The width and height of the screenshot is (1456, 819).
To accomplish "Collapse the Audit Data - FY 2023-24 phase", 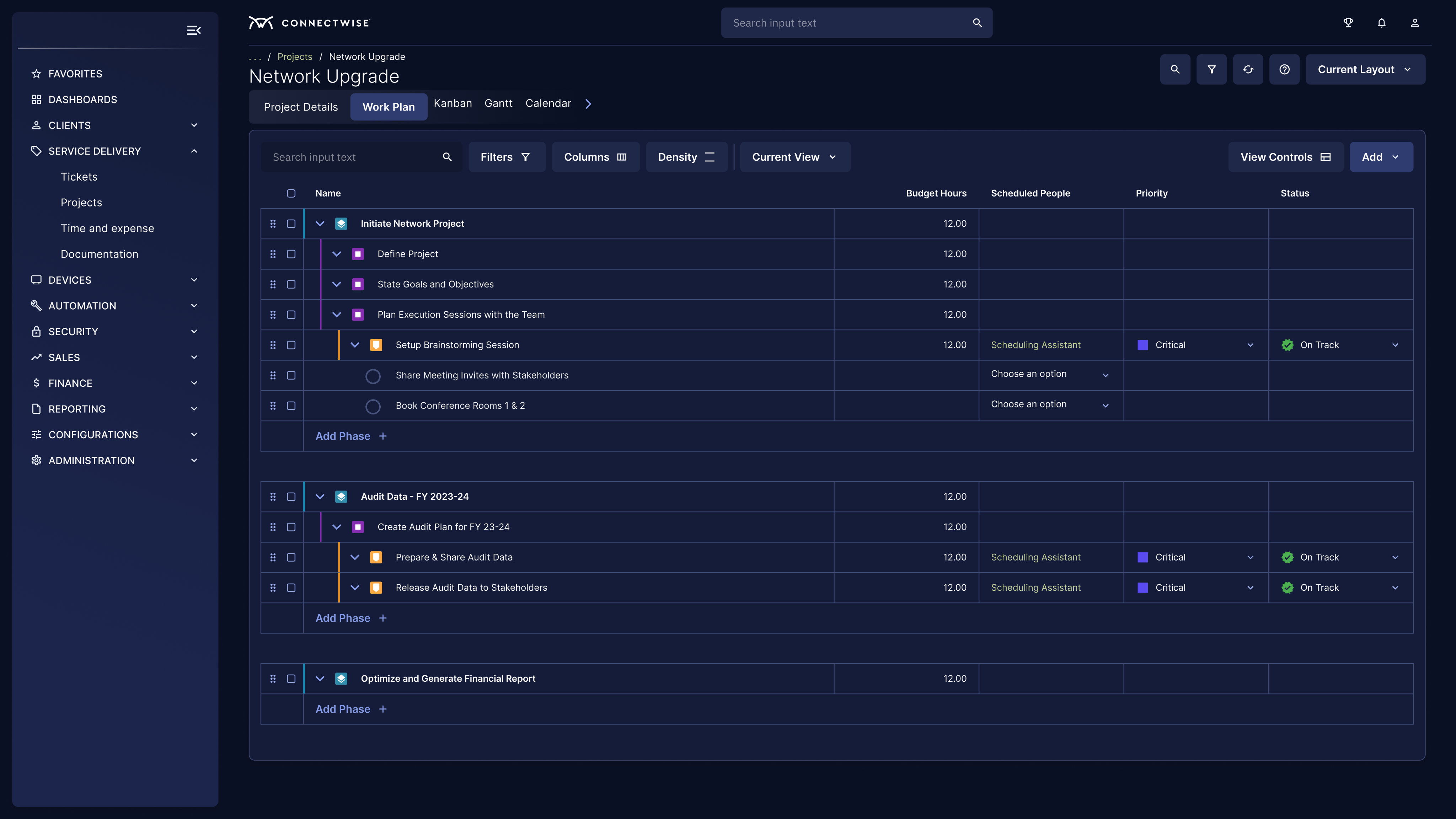I will [x=320, y=497].
